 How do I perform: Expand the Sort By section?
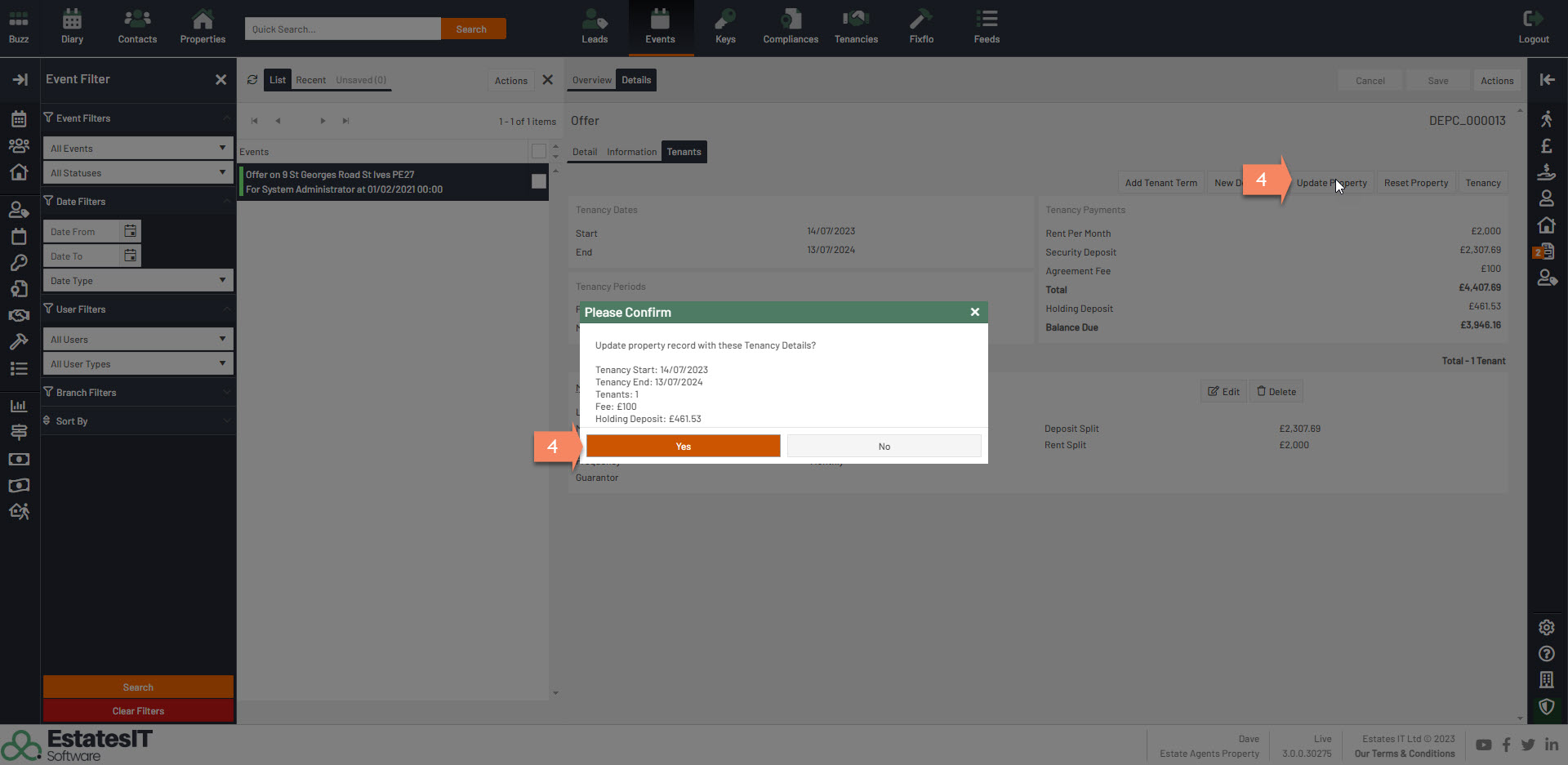click(137, 421)
